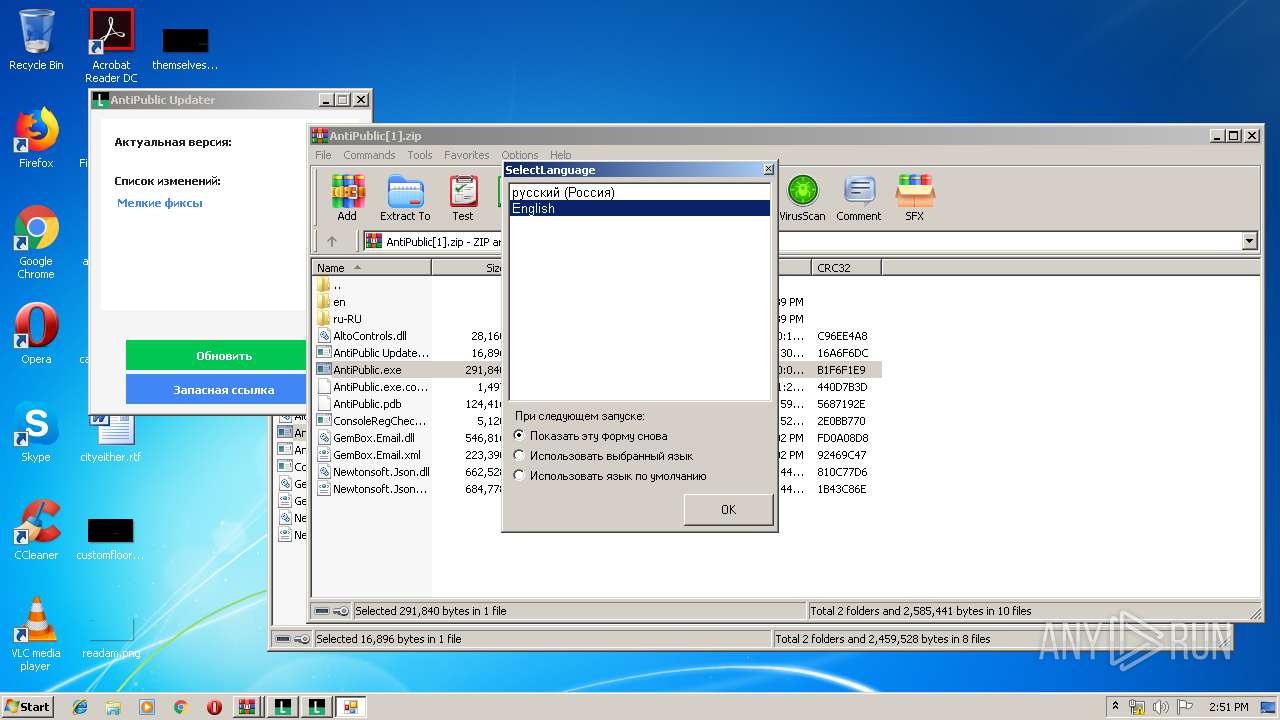Screen dimensions: 1280x720
Task: Open the Skype desktop shortcut
Action: point(36,432)
